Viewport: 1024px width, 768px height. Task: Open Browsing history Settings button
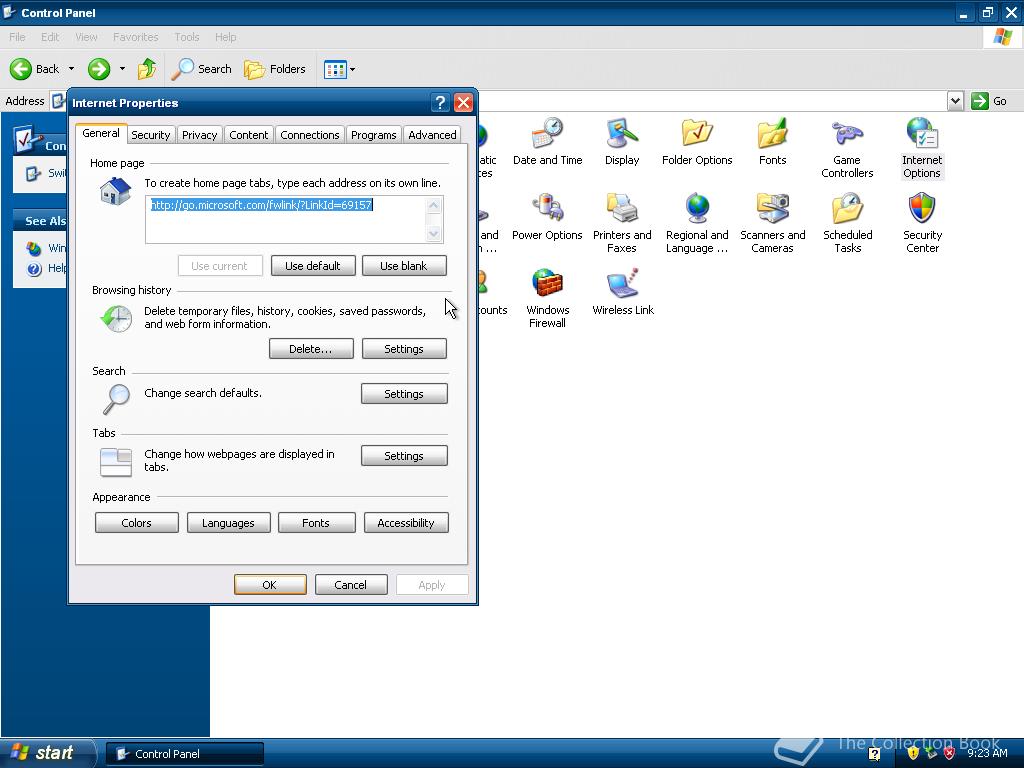(x=404, y=349)
